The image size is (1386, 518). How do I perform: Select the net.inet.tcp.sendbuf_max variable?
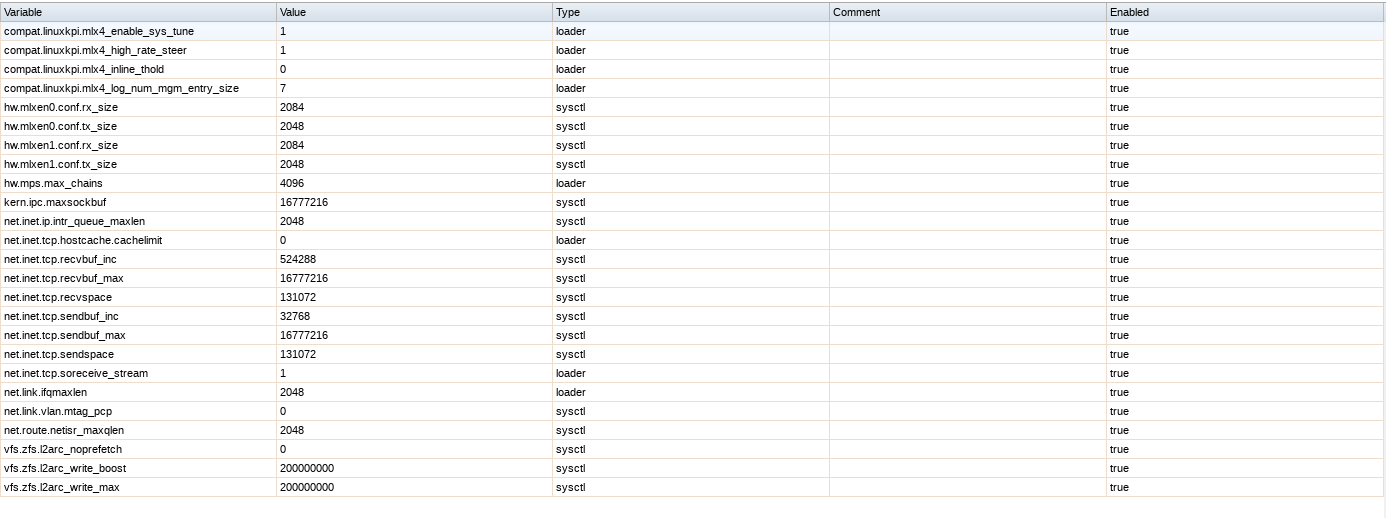pyautogui.click(x=65, y=335)
